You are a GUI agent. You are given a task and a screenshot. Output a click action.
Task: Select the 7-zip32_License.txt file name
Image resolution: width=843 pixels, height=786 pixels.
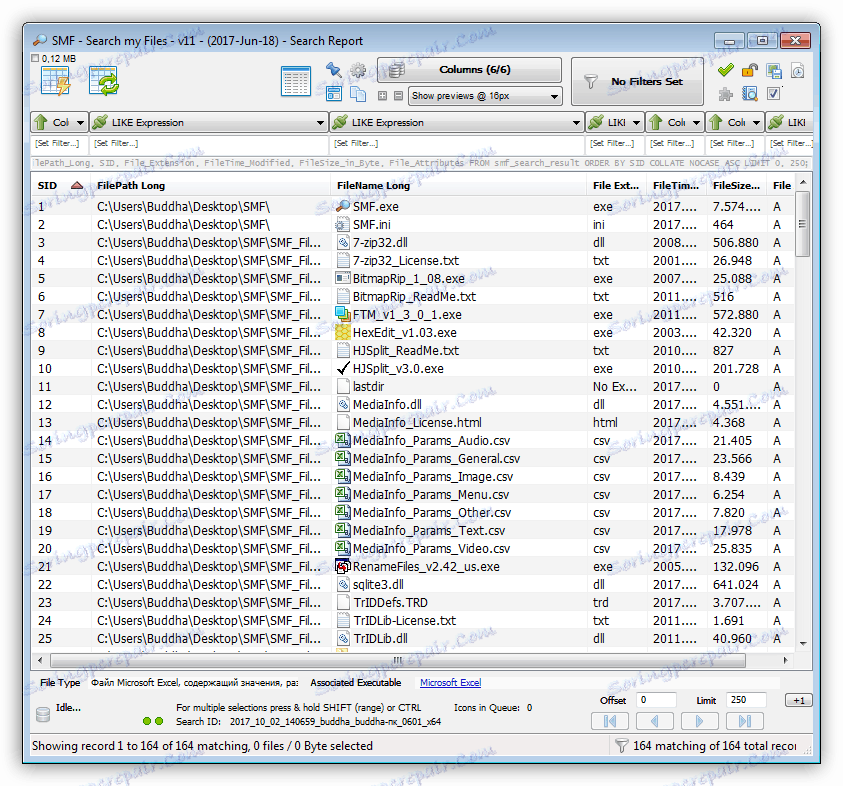click(x=406, y=260)
